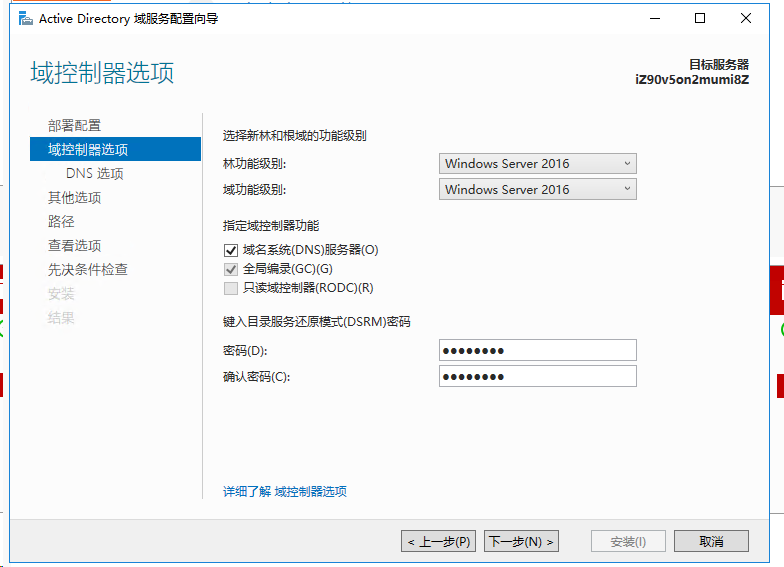The image size is (784, 567).
Task: Close the wizard window
Action: coord(746,18)
